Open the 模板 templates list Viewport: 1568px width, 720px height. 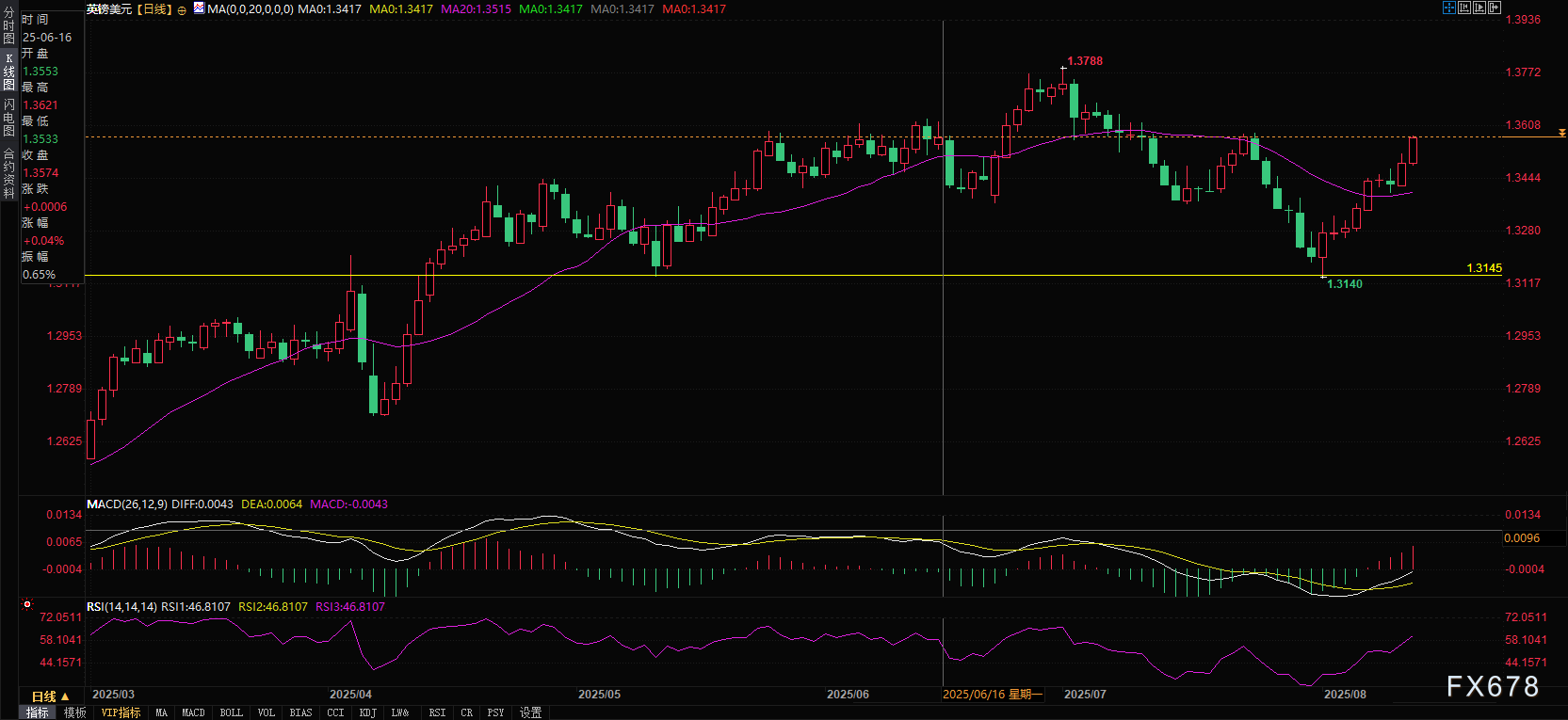pos(75,712)
